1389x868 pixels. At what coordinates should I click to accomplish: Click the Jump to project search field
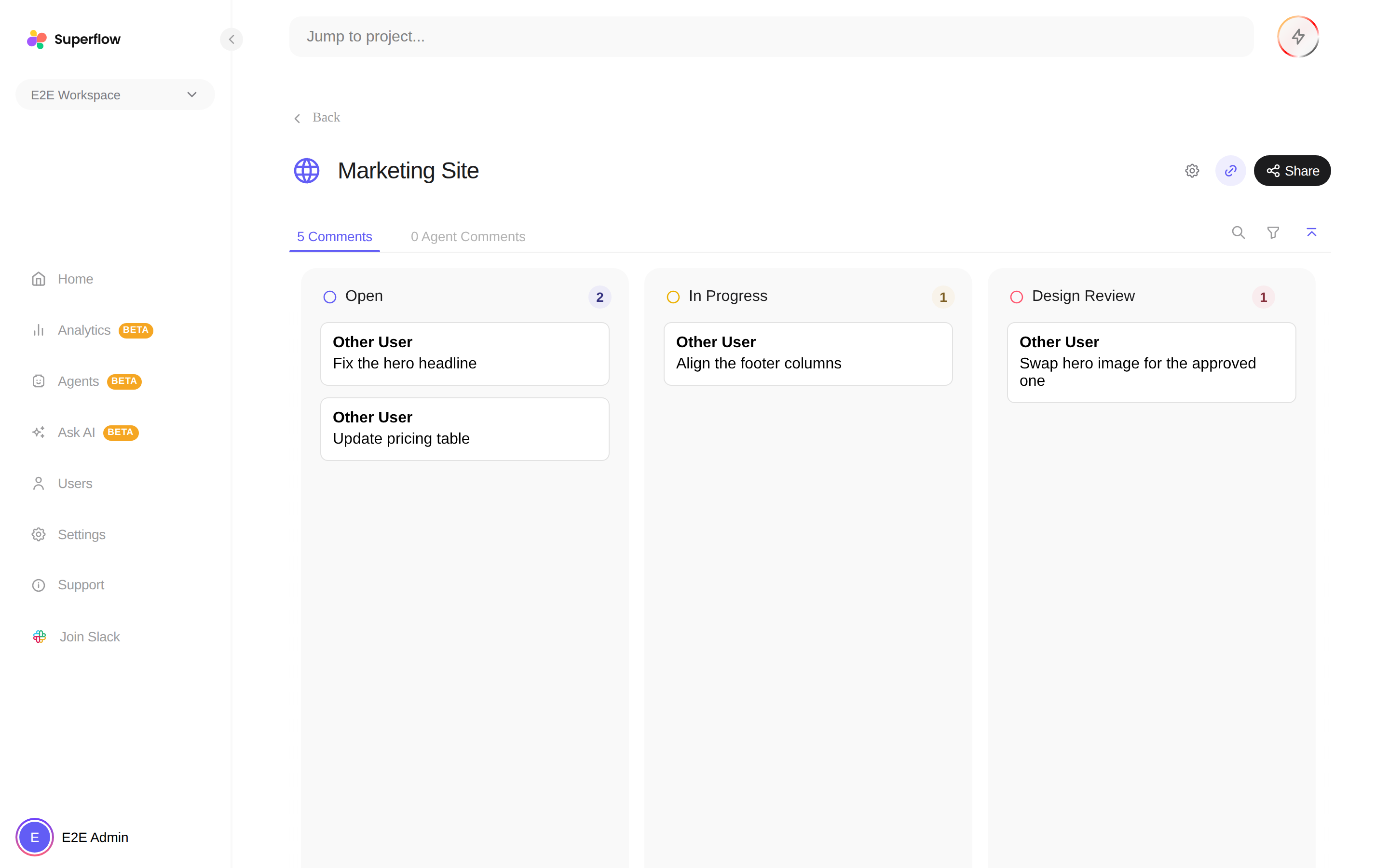click(x=771, y=36)
